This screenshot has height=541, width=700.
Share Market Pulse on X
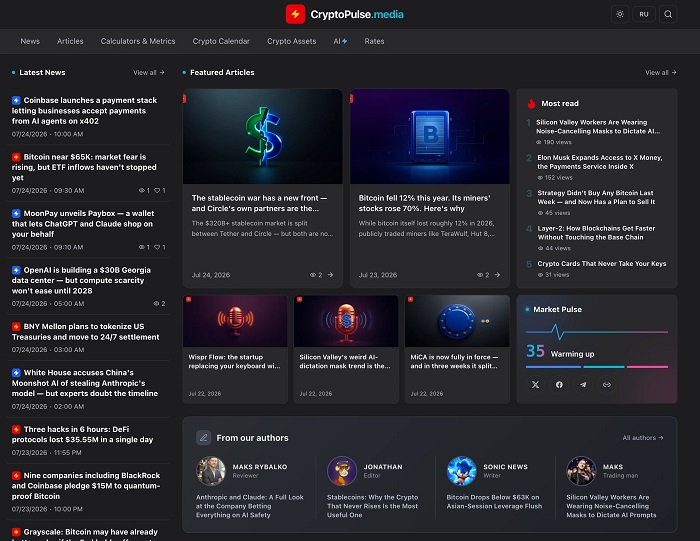tap(535, 384)
